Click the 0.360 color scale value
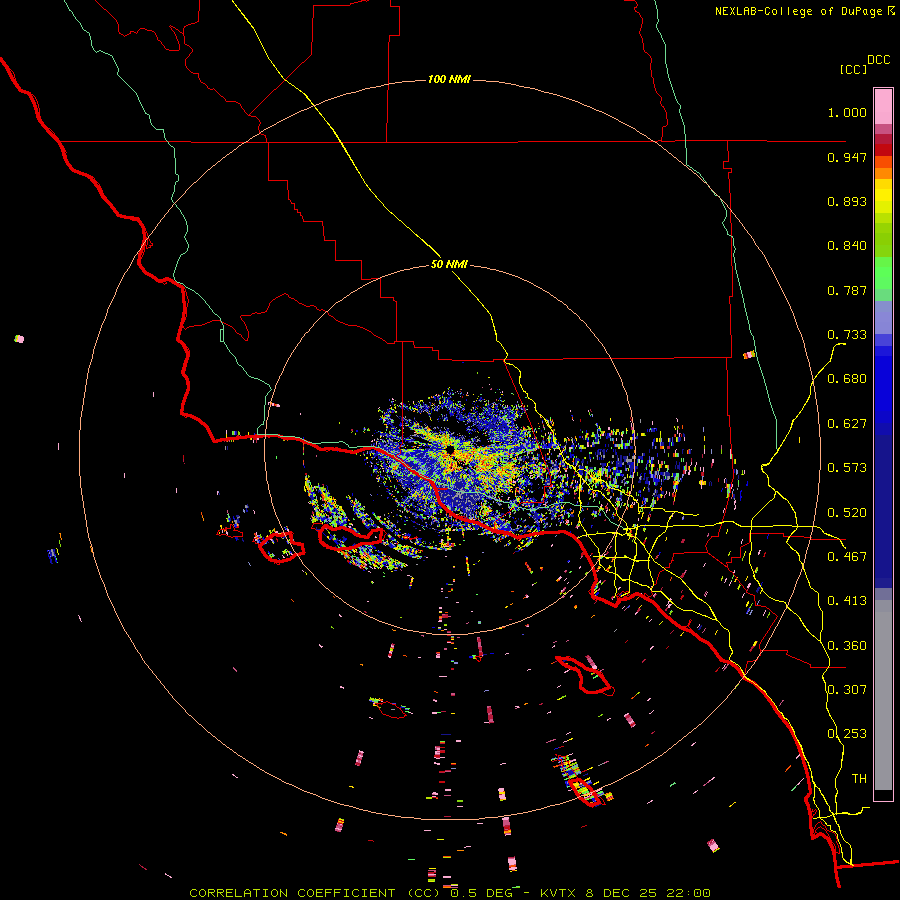The width and height of the screenshot is (900, 900). pyautogui.click(x=847, y=646)
